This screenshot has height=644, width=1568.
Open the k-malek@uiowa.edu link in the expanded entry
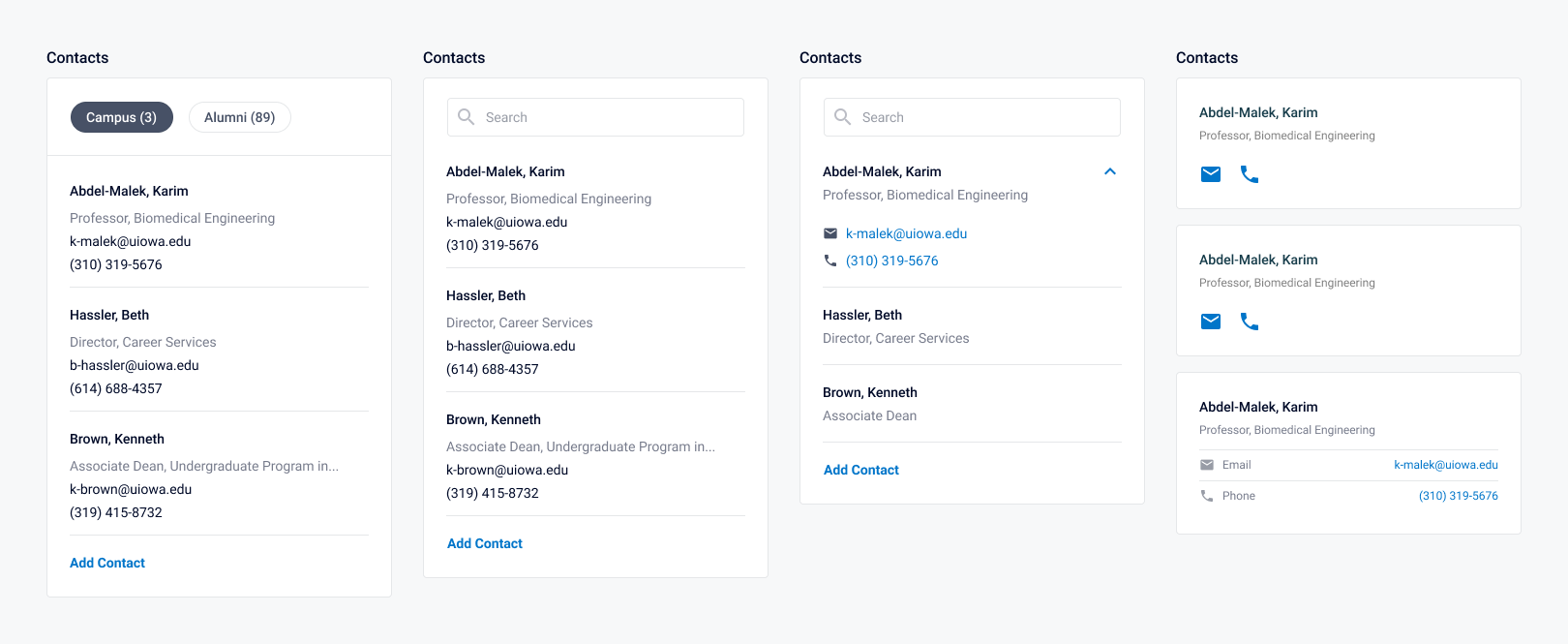click(906, 233)
